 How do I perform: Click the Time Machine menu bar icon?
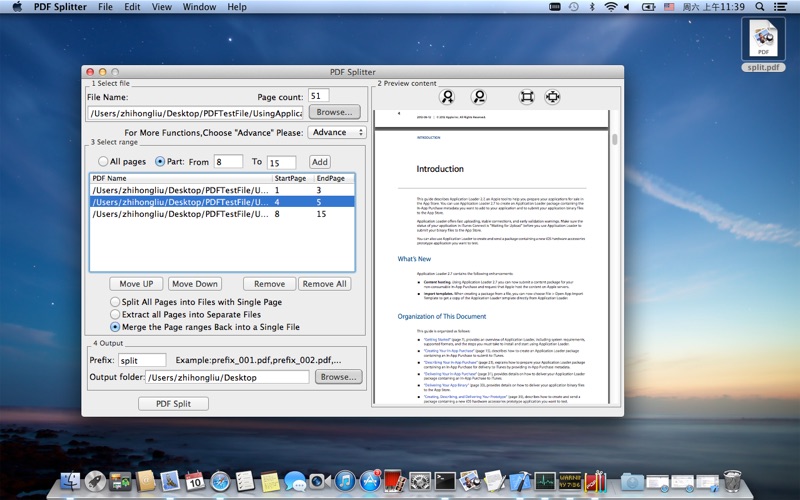[x=574, y=7]
